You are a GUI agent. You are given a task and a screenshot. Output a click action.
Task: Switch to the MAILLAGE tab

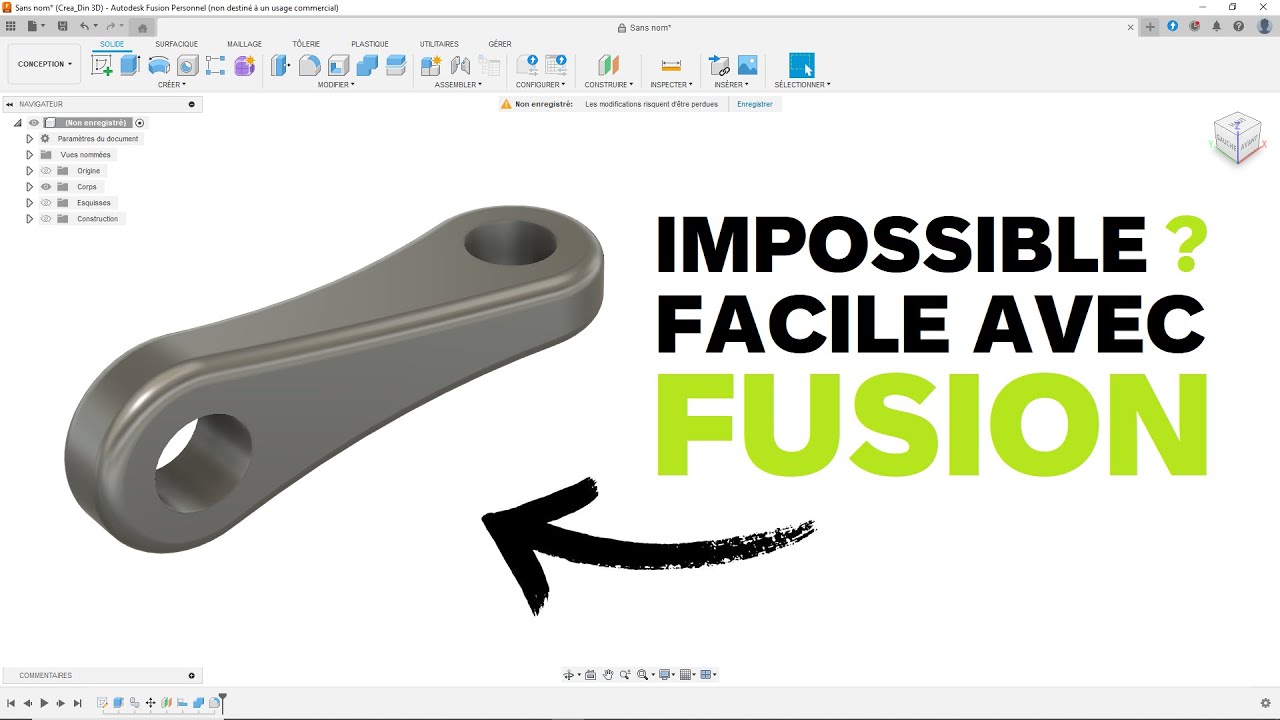click(x=244, y=44)
